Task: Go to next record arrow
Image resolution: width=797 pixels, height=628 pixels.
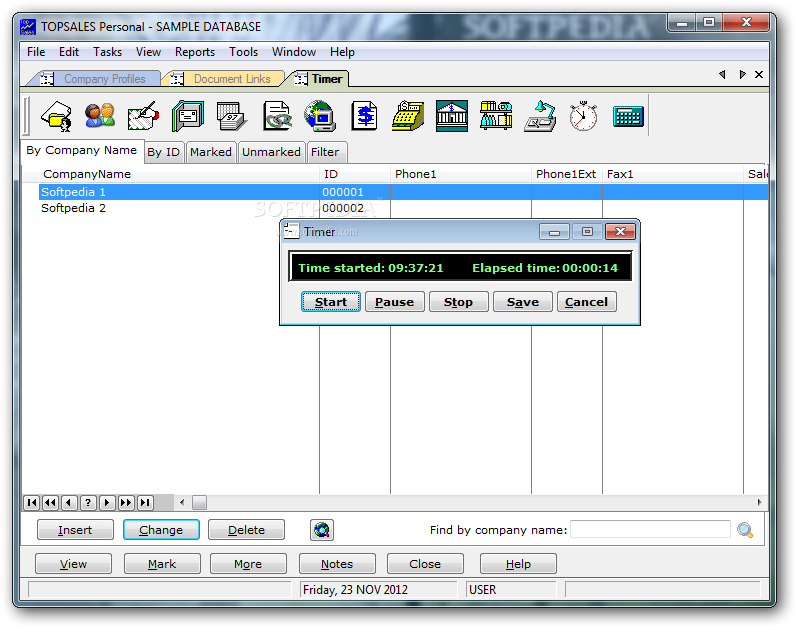Action: (107, 503)
